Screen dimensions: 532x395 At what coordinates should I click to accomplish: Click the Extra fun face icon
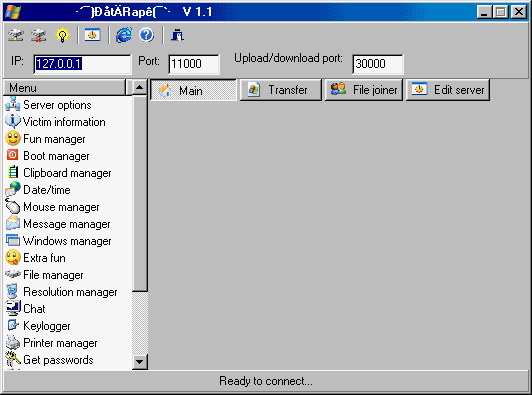tap(13, 257)
